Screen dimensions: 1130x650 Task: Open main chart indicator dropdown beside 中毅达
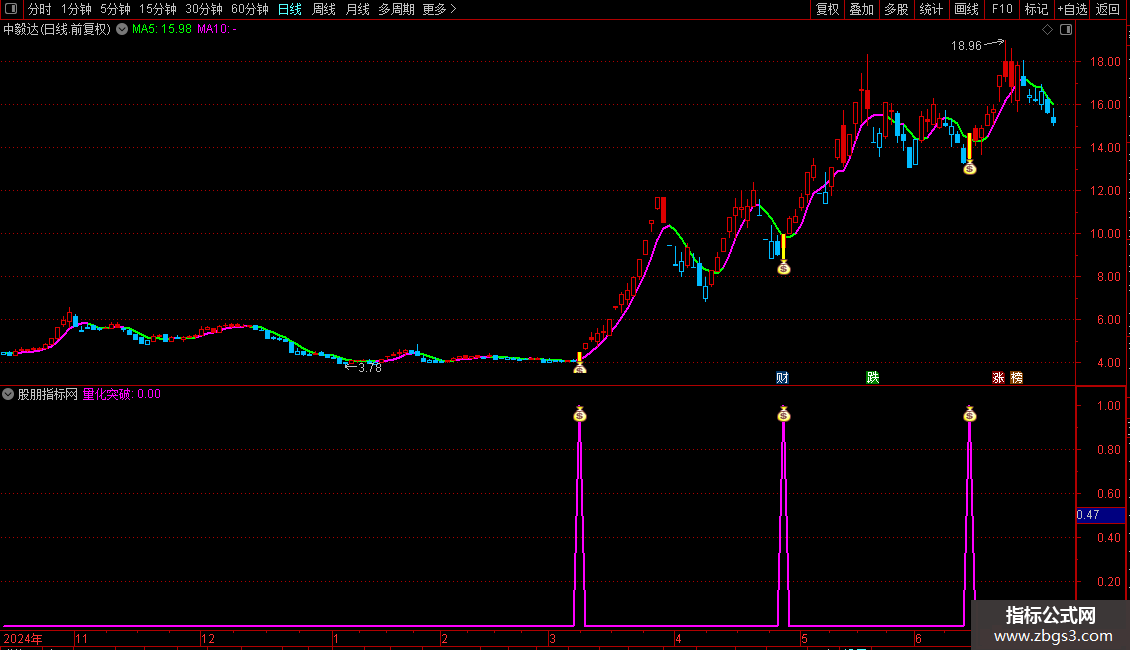coord(123,30)
